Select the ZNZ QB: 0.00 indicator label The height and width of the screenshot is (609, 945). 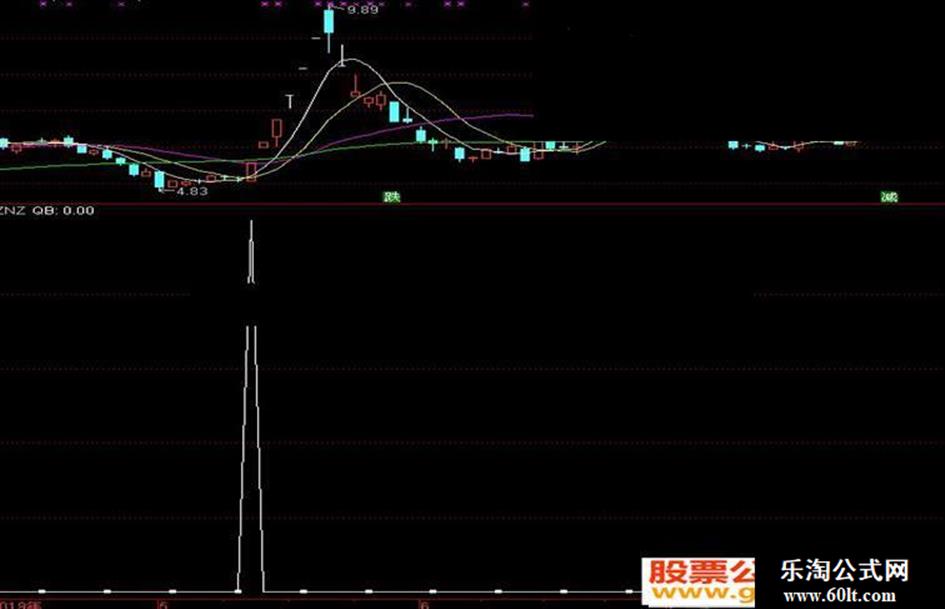[x=47, y=210]
